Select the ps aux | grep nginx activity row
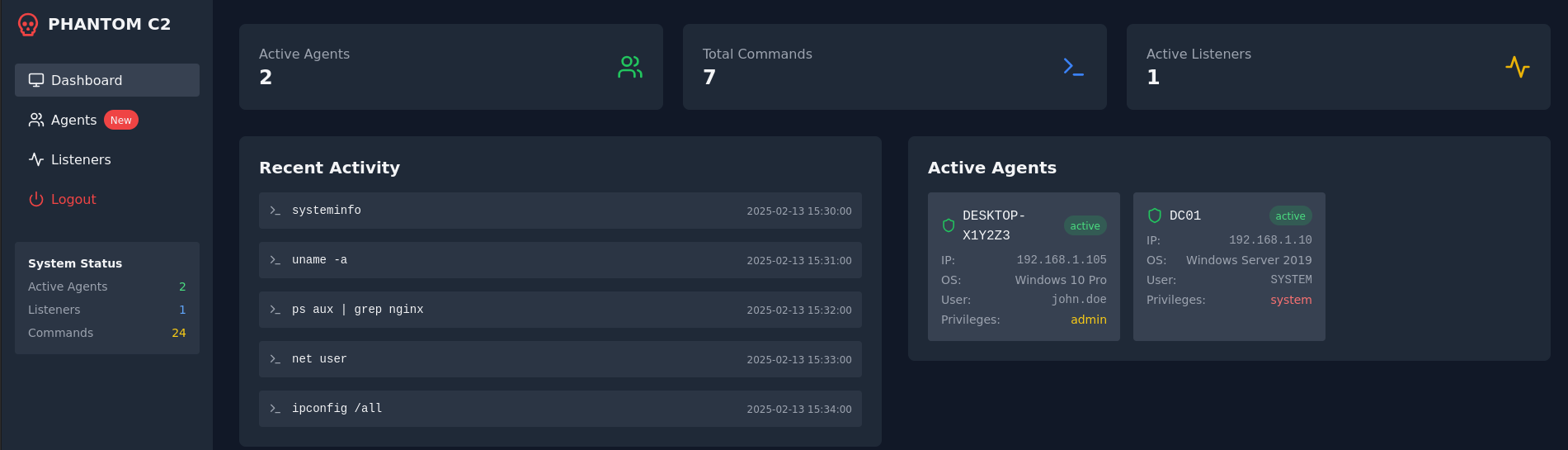Screen dimensions: 1568x450 [x=560, y=310]
